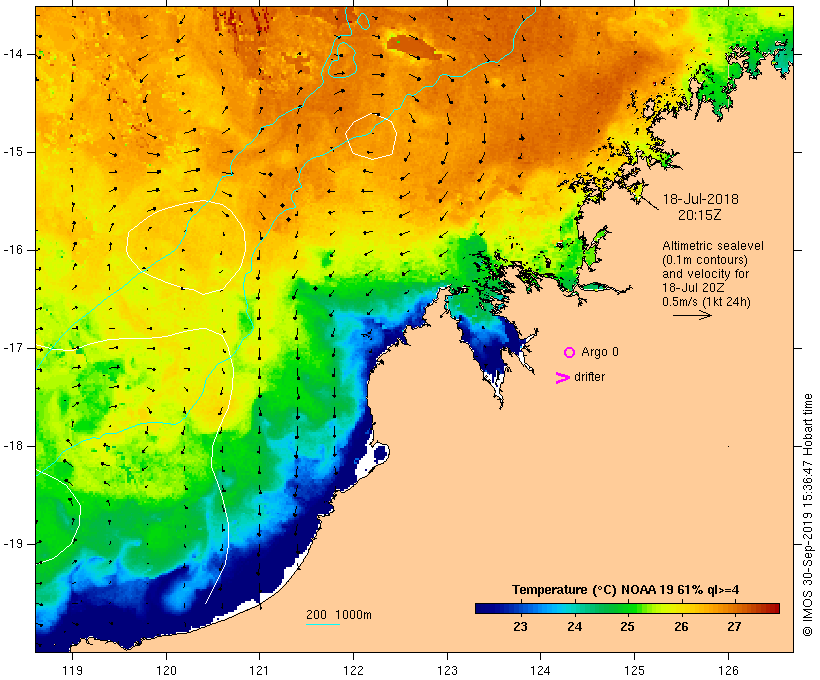Click the 'Argo 0' legend label
Viewport: 820px width, 680px height.
(x=600, y=353)
